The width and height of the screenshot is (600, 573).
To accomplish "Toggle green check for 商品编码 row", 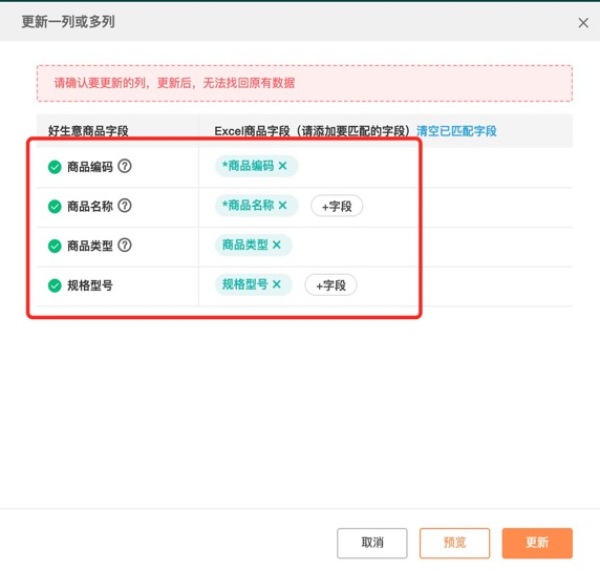I will click(55, 167).
